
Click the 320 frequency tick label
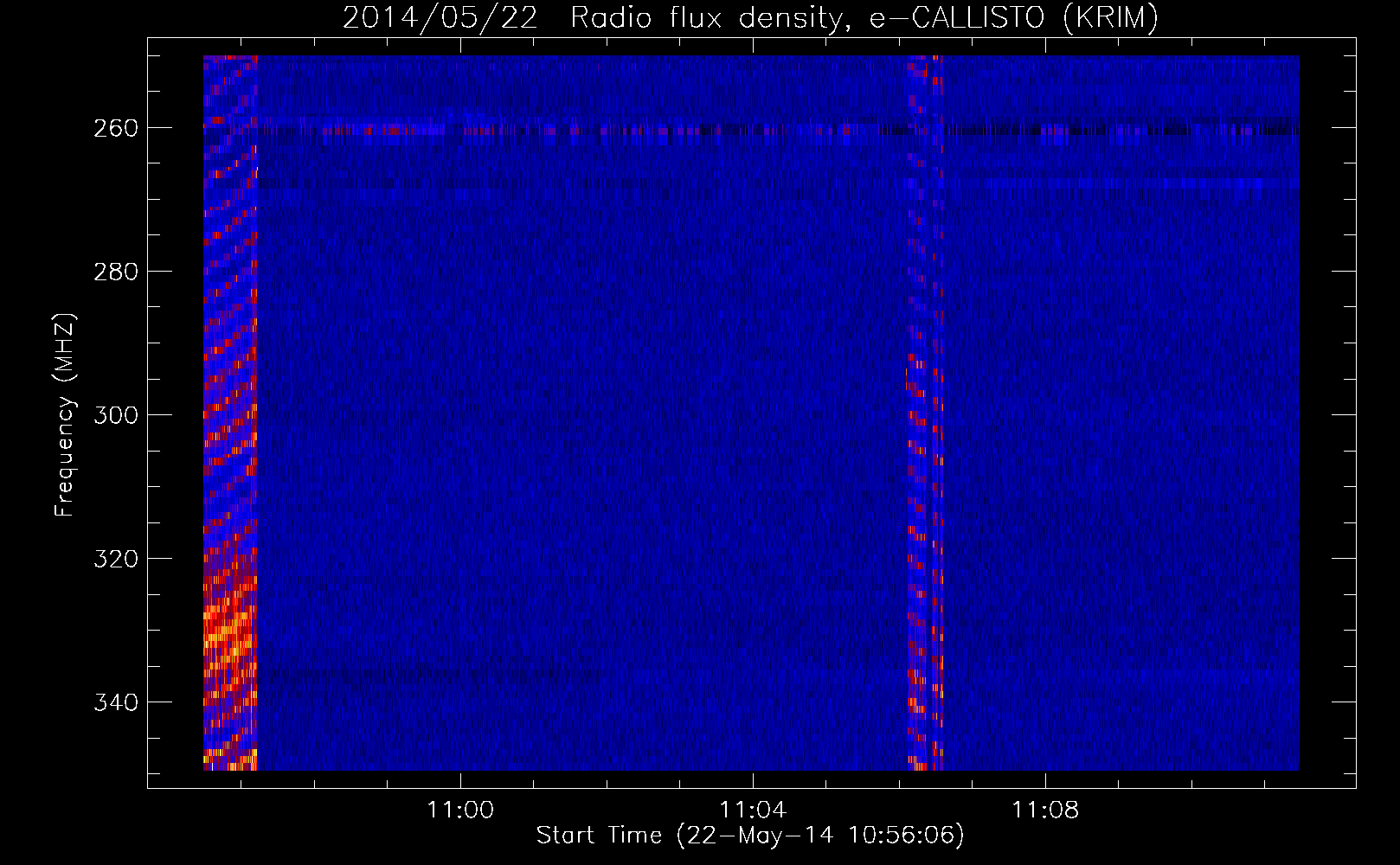(x=116, y=559)
